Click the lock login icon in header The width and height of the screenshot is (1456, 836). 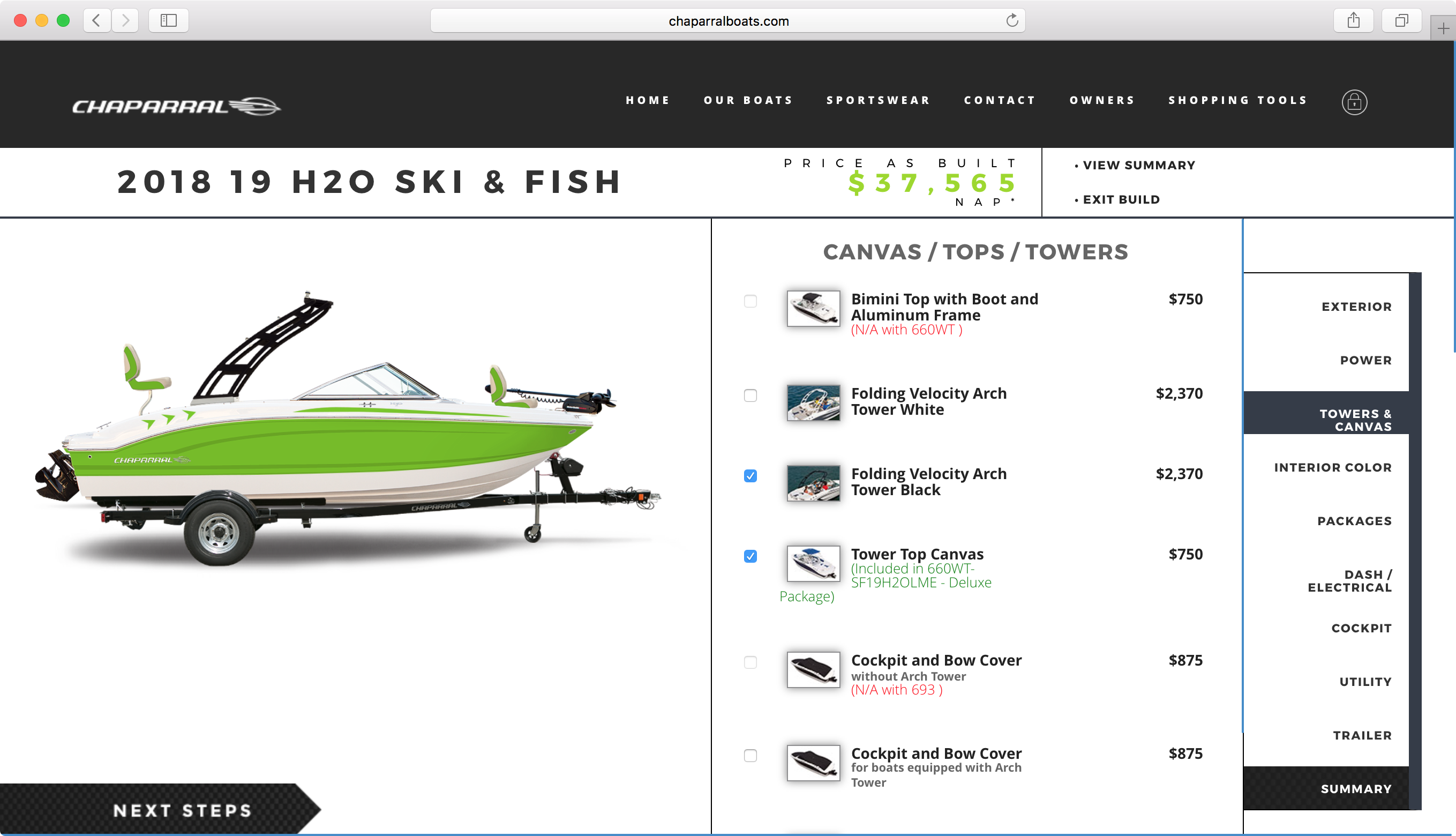tap(1354, 102)
